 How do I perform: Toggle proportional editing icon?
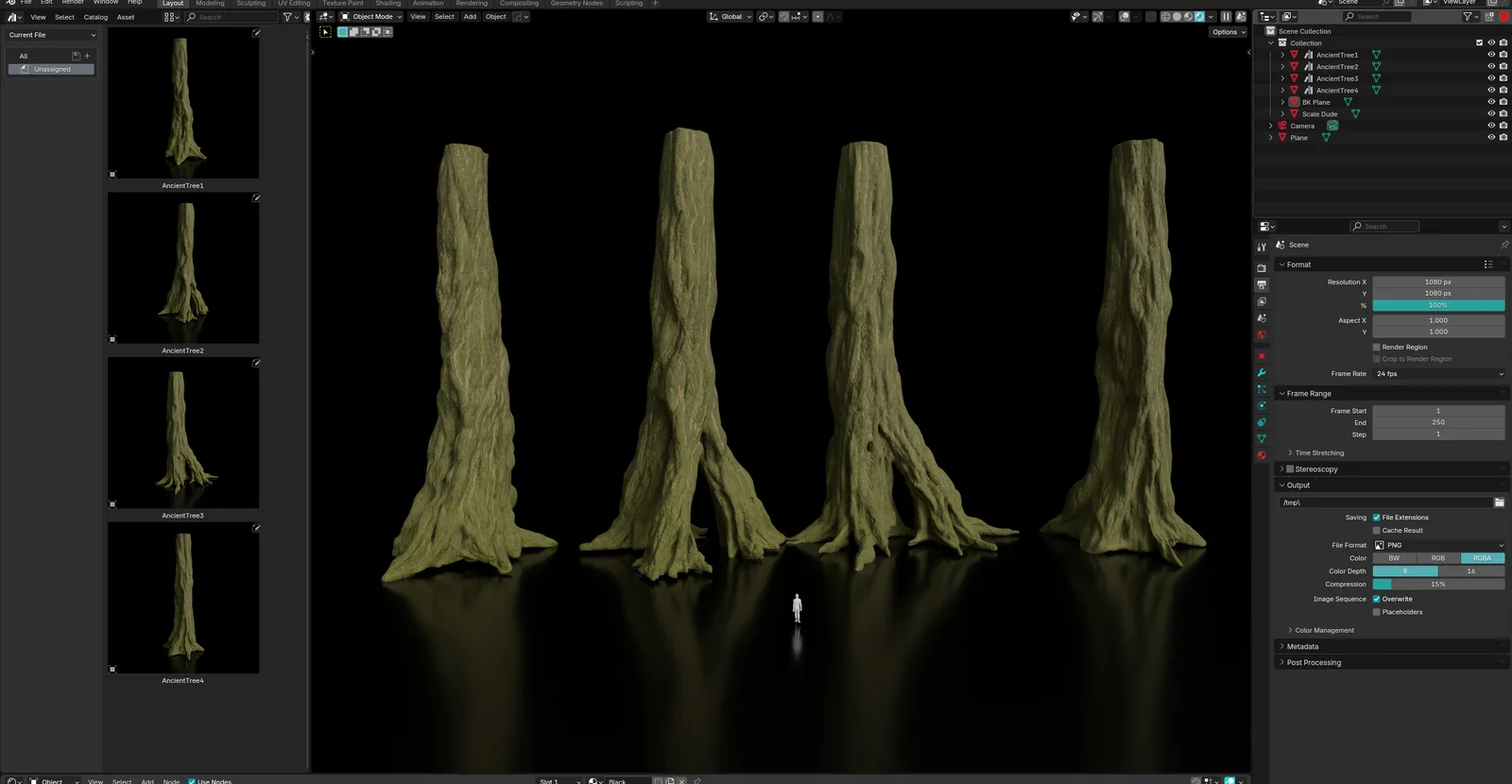tap(817, 16)
